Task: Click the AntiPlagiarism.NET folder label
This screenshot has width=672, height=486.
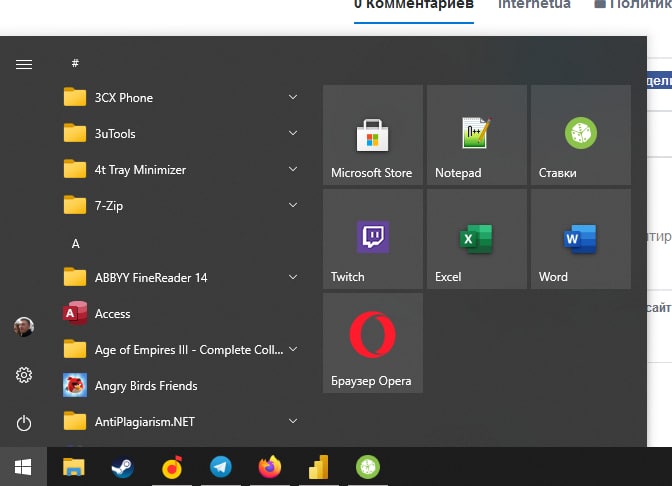Action: (145, 422)
